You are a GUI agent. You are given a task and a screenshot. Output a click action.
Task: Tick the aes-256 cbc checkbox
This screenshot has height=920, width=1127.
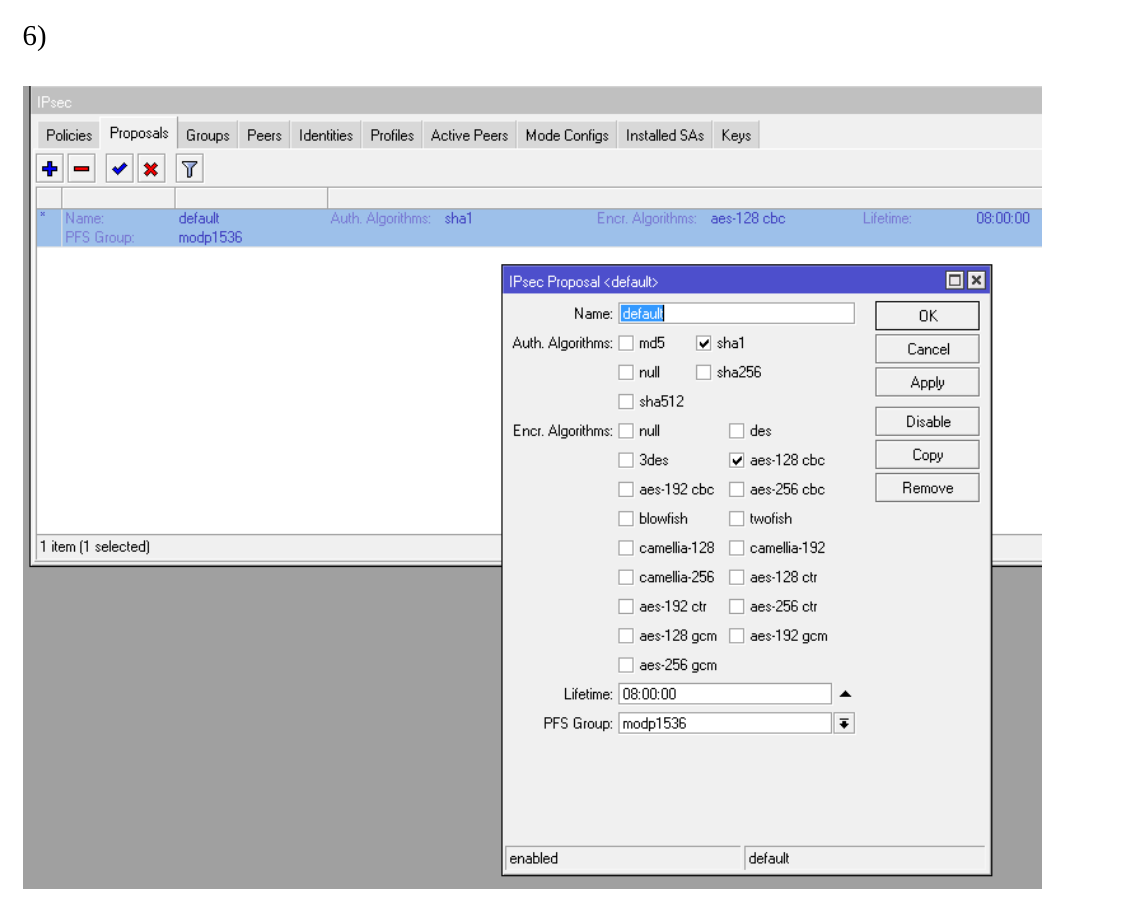[x=737, y=489]
